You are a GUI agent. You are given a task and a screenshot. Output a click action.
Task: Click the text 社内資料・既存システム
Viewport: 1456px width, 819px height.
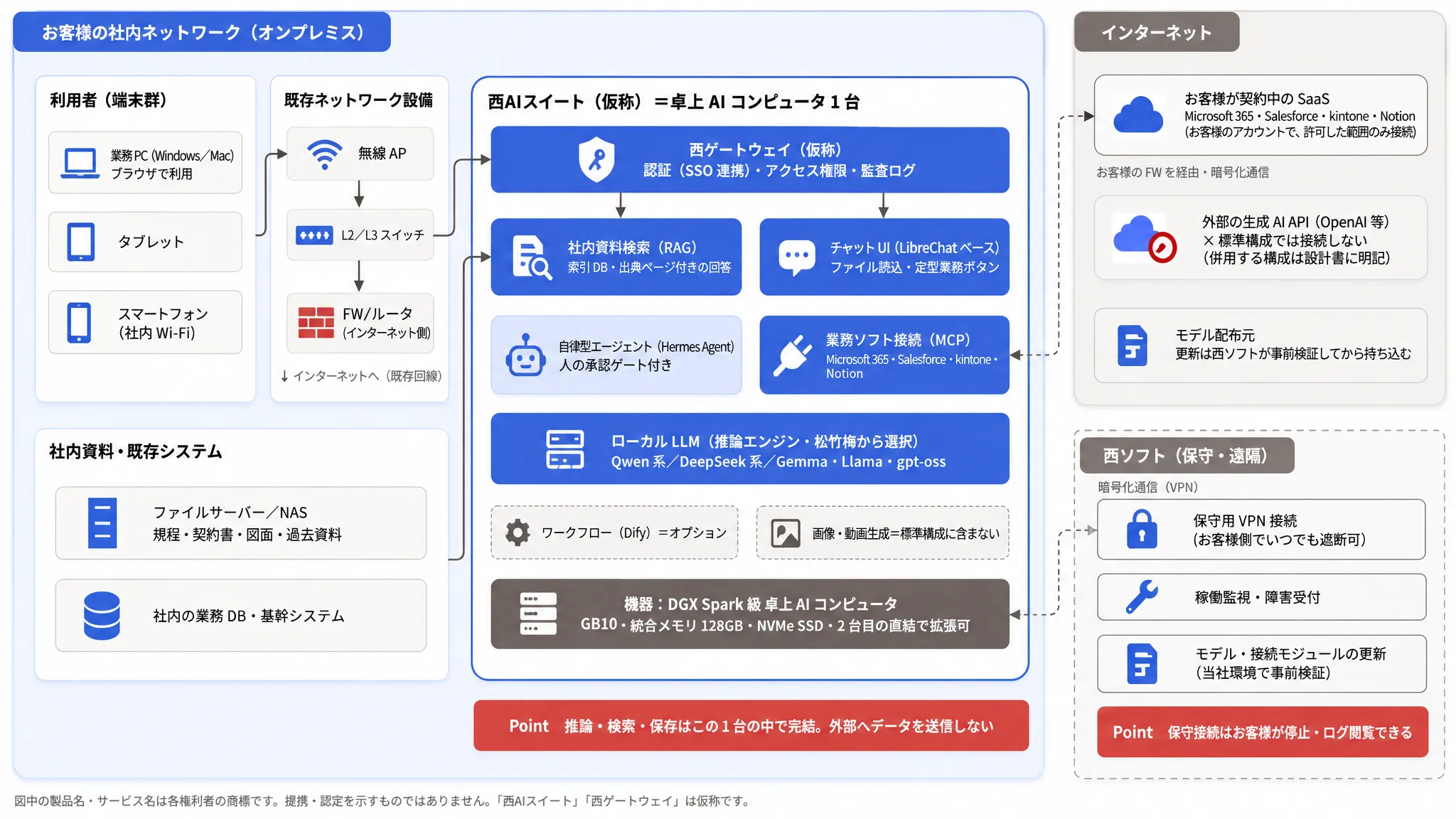pos(135,451)
